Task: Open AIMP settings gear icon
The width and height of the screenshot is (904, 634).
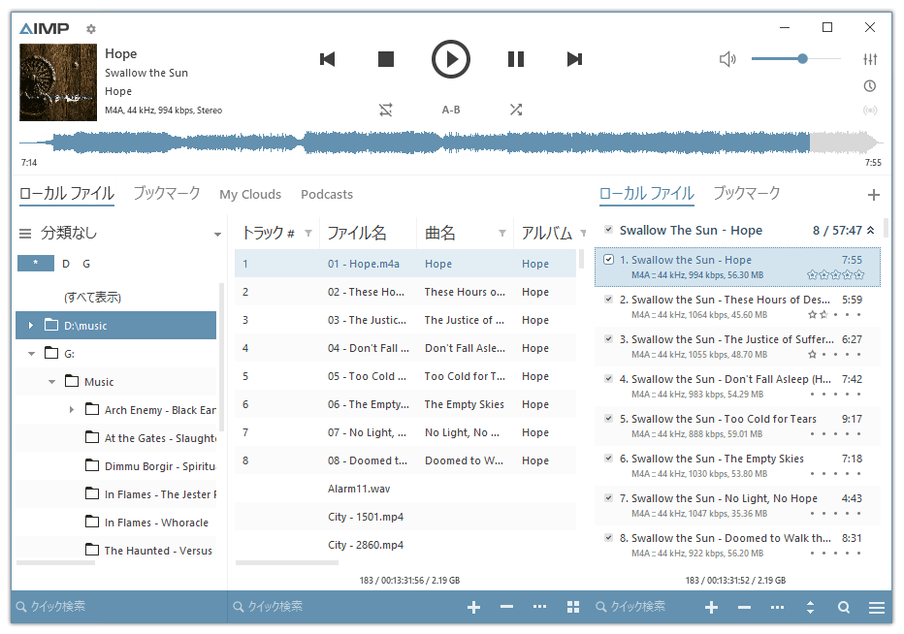Action: (91, 28)
